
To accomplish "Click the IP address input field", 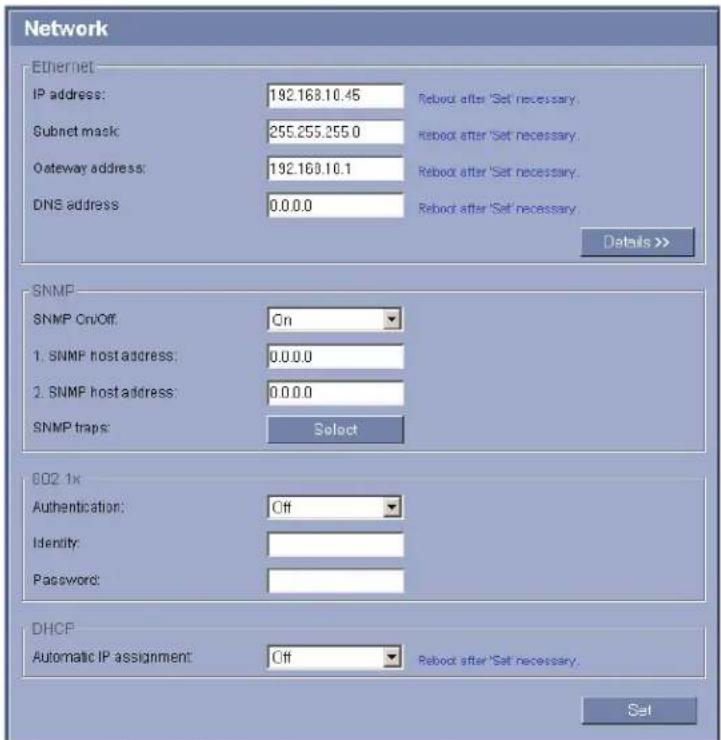I will [x=335, y=96].
